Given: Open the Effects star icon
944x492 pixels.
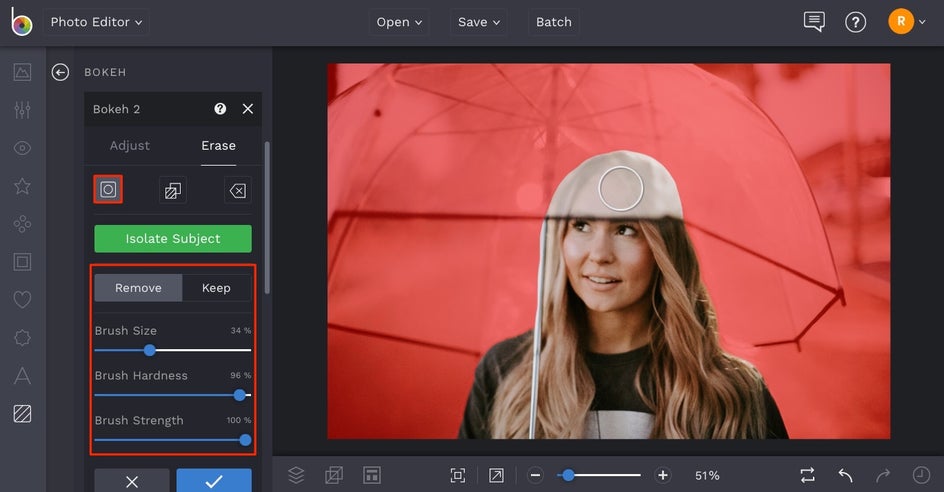Looking at the screenshot, I should (x=22, y=186).
